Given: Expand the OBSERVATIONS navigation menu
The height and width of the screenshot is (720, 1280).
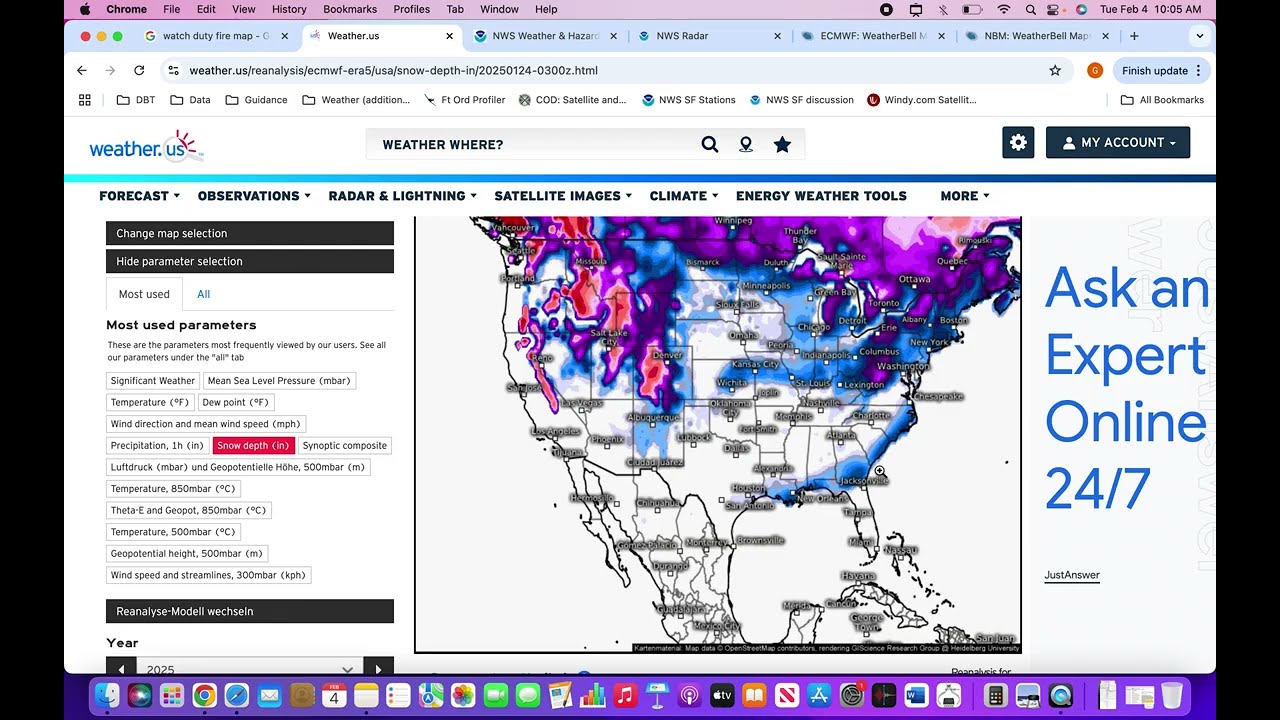Looking at the screenshot, I should coord(254,196).
